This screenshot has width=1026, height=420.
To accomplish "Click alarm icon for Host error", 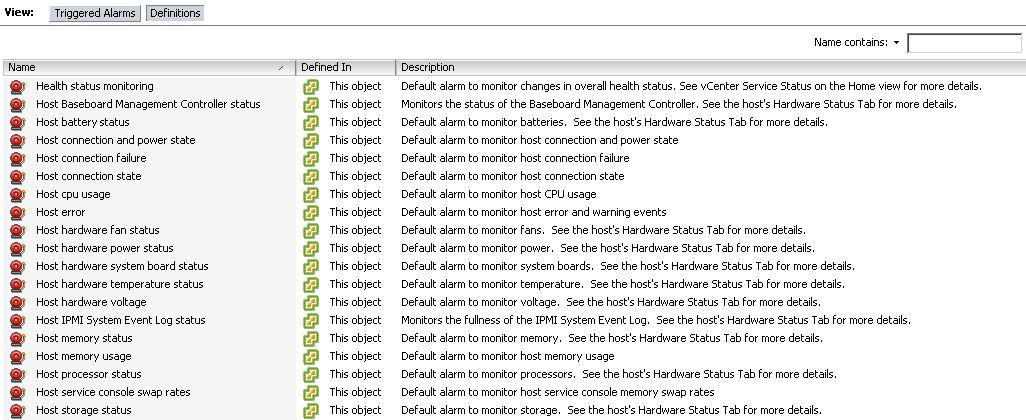I will [18, 213].
